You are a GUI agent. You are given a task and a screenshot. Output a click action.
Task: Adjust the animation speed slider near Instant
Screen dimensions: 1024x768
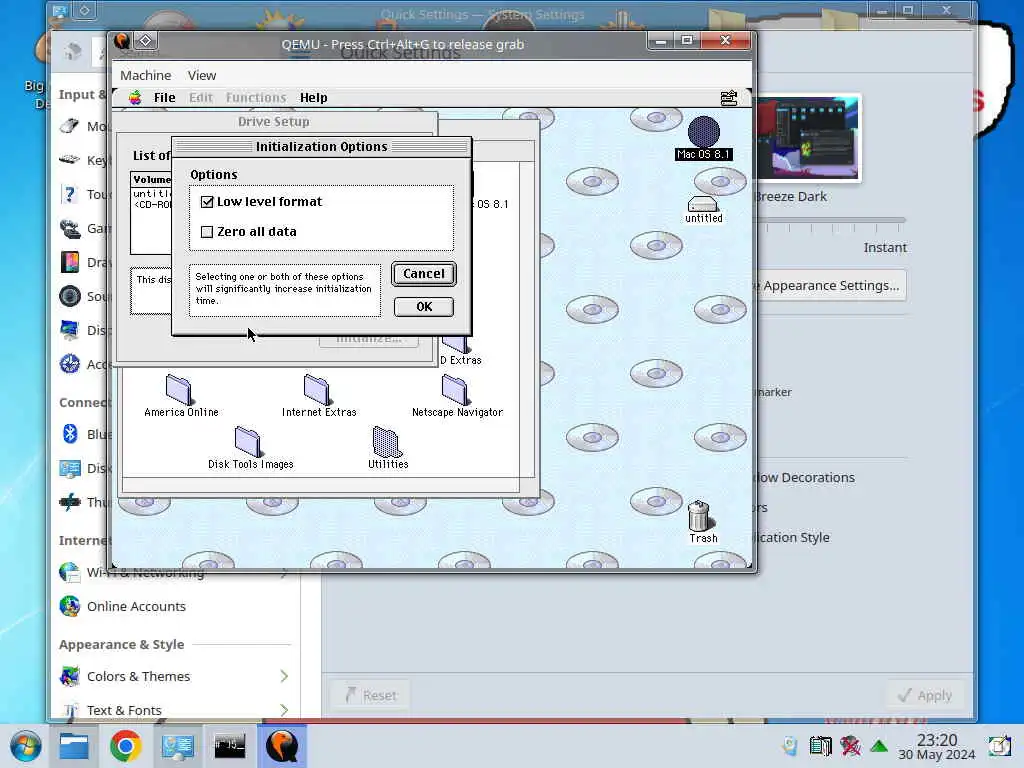click(x=829, y=221)
